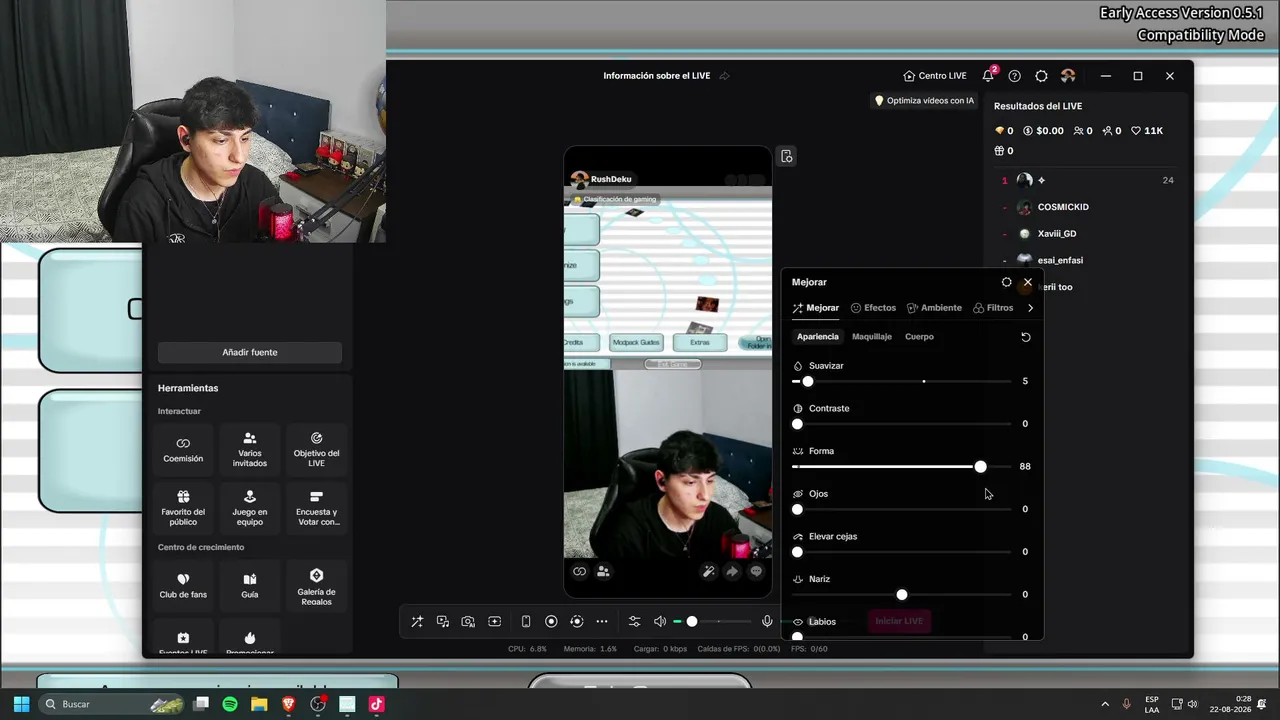The image size is (1280, 720).
Task: Click the chat bubble icon in the preview
Action: (756, 572)
